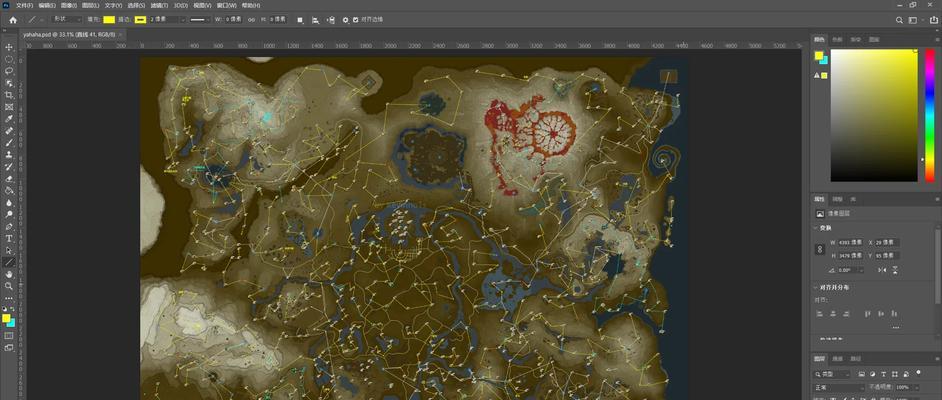This screenshot has width=942, height=400.
Task: Open the gear settings dropdown in options bar
Action: point(345,20)
